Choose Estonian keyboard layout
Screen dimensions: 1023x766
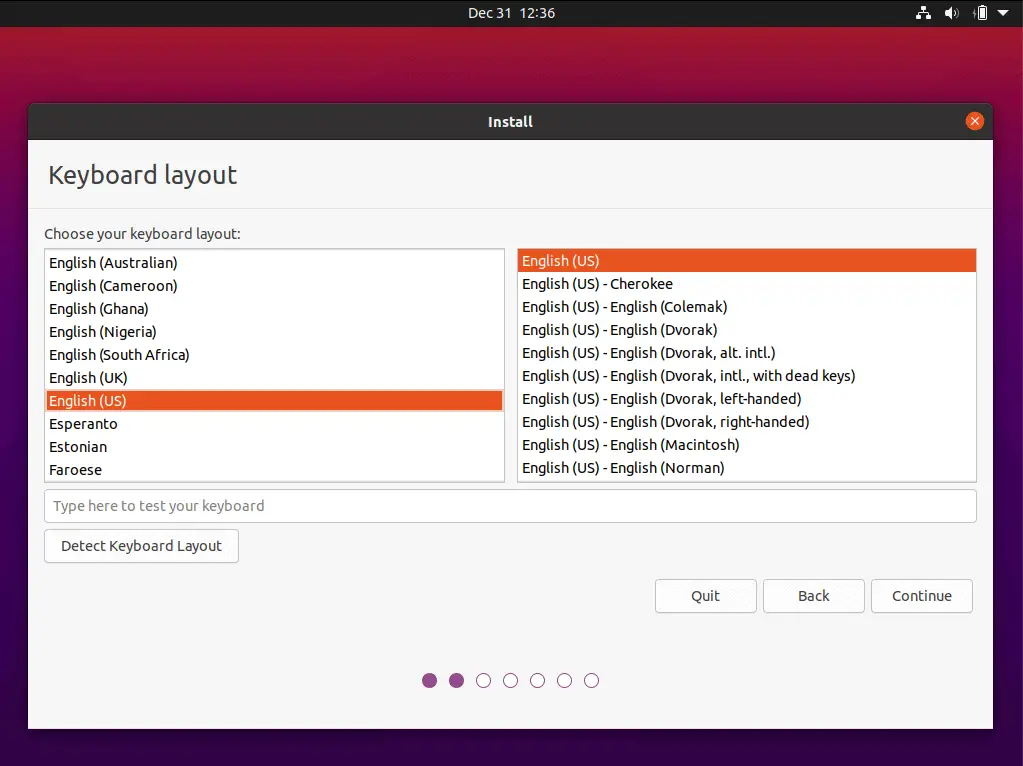coord(275,447)
